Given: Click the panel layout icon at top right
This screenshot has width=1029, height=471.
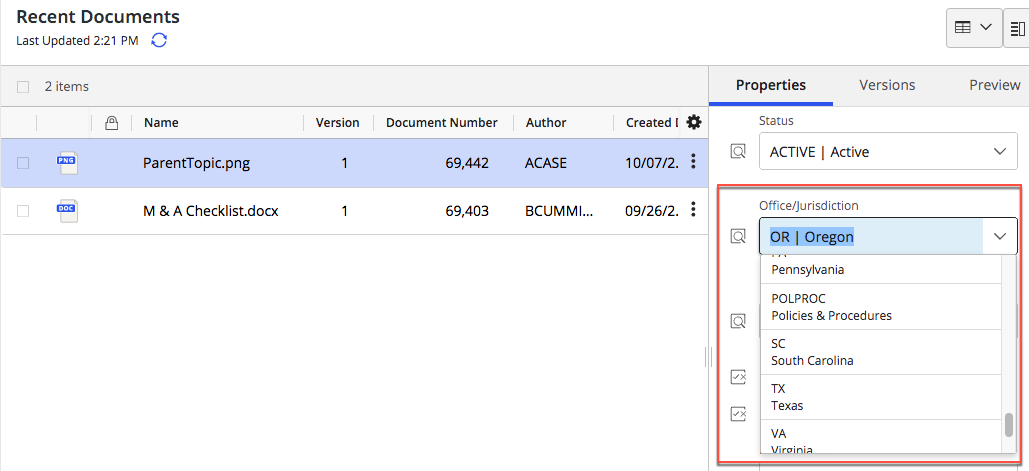Looking at the screenshot, I should click(1018, 28).
